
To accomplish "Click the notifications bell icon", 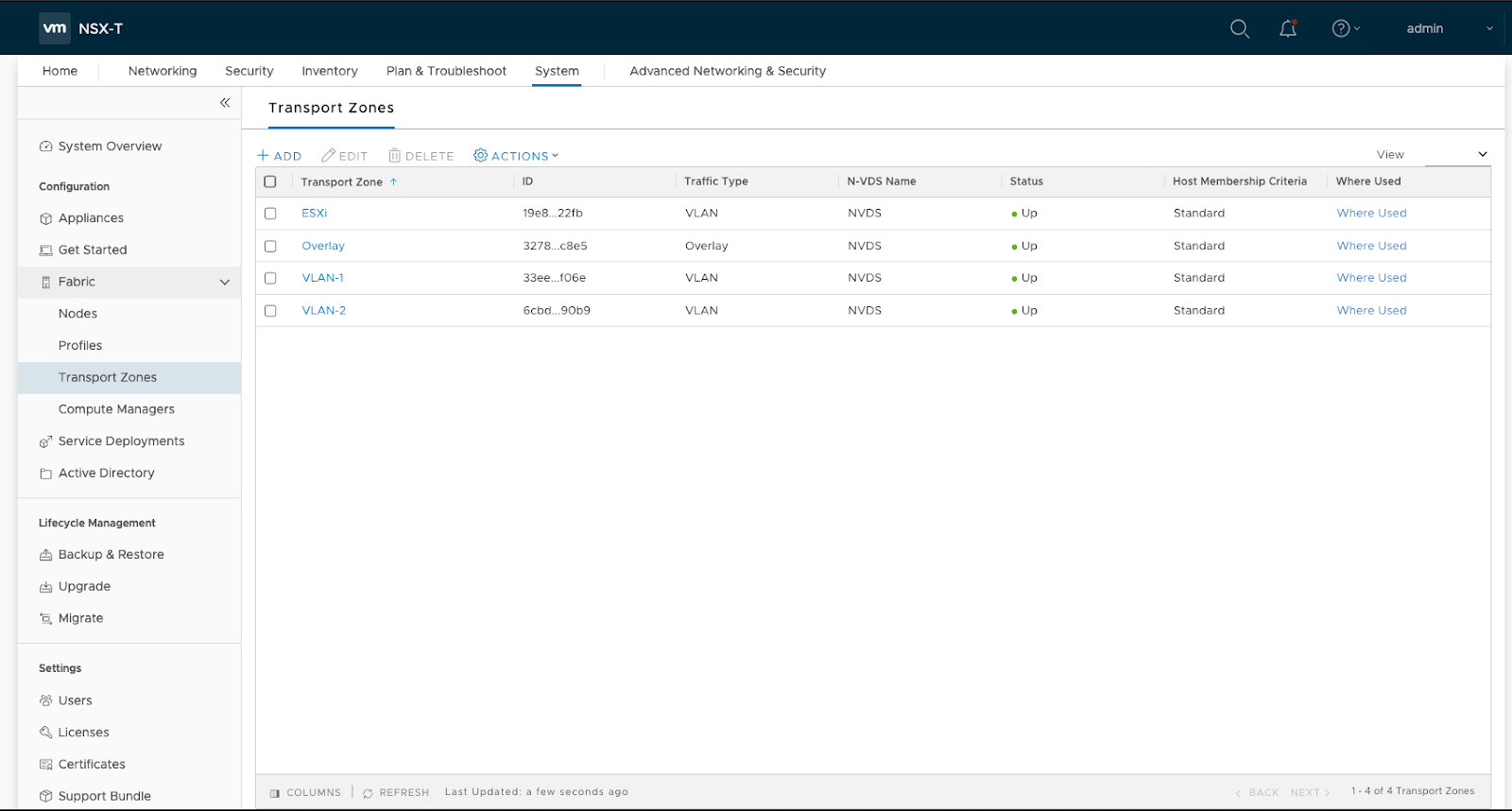I will pyautogui.click(x=1288, y=28).
